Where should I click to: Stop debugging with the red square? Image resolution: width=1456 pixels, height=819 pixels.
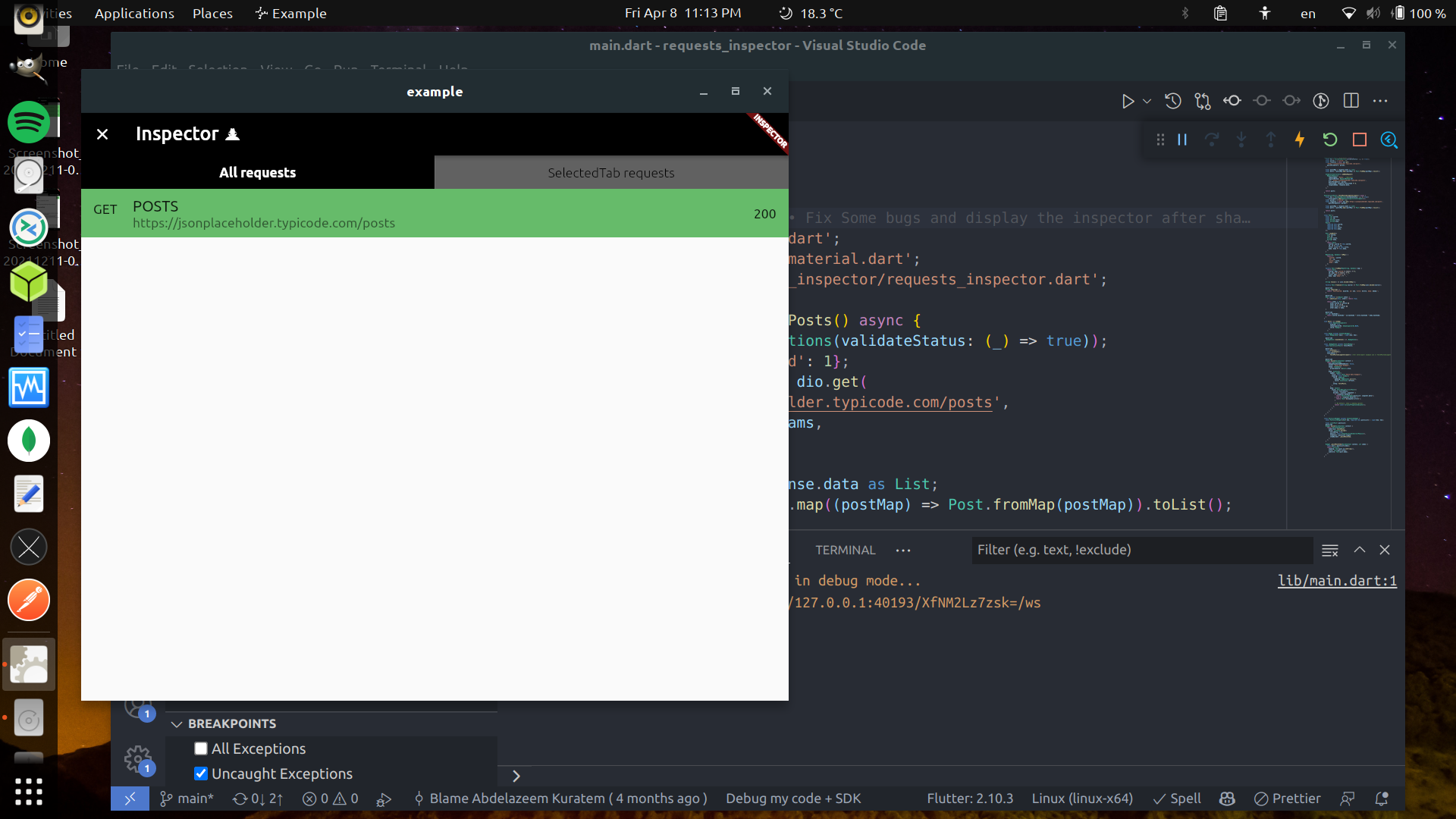(x=1359, y=140)
